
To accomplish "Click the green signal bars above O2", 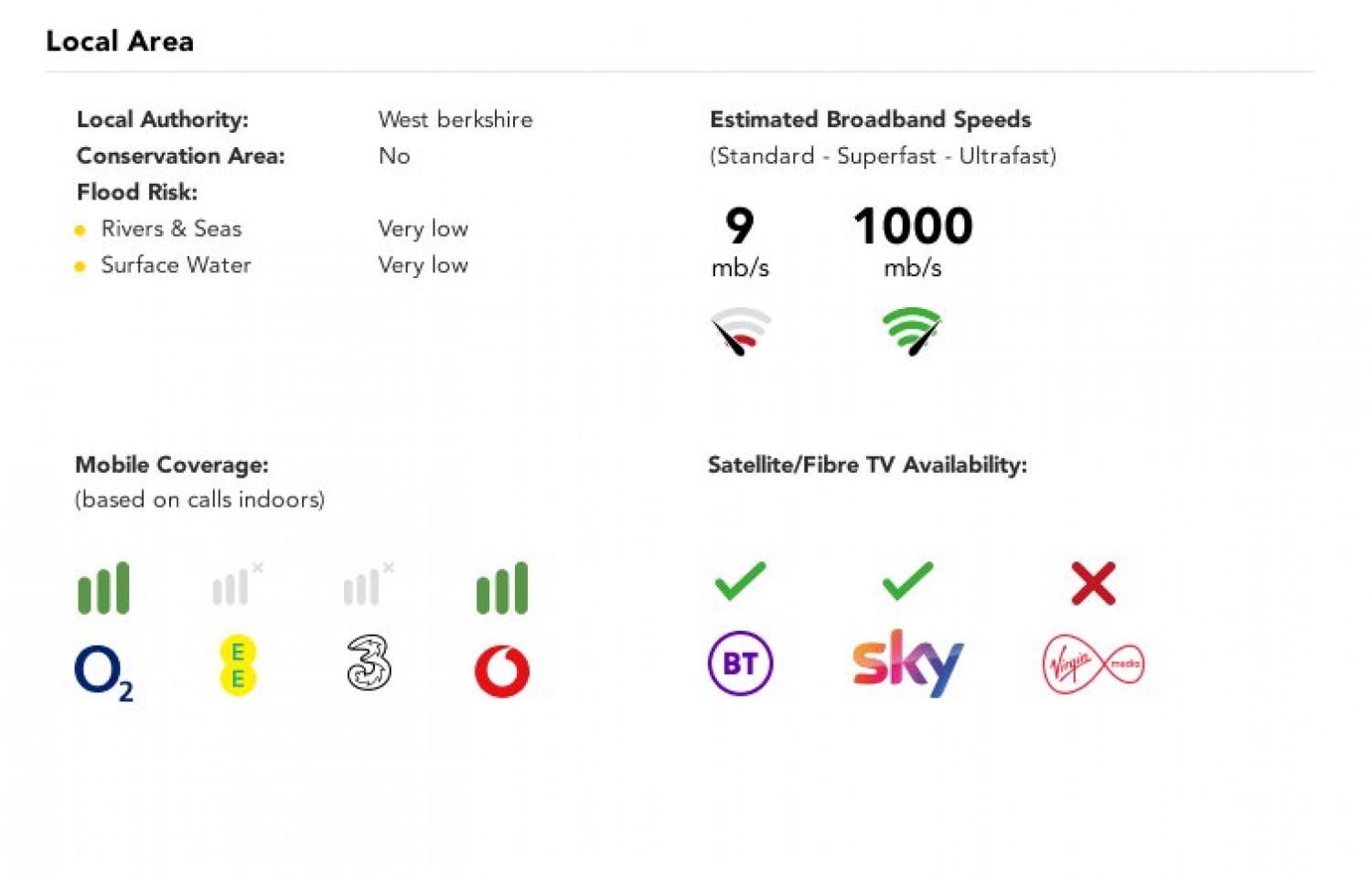I will tap(103, 588).
